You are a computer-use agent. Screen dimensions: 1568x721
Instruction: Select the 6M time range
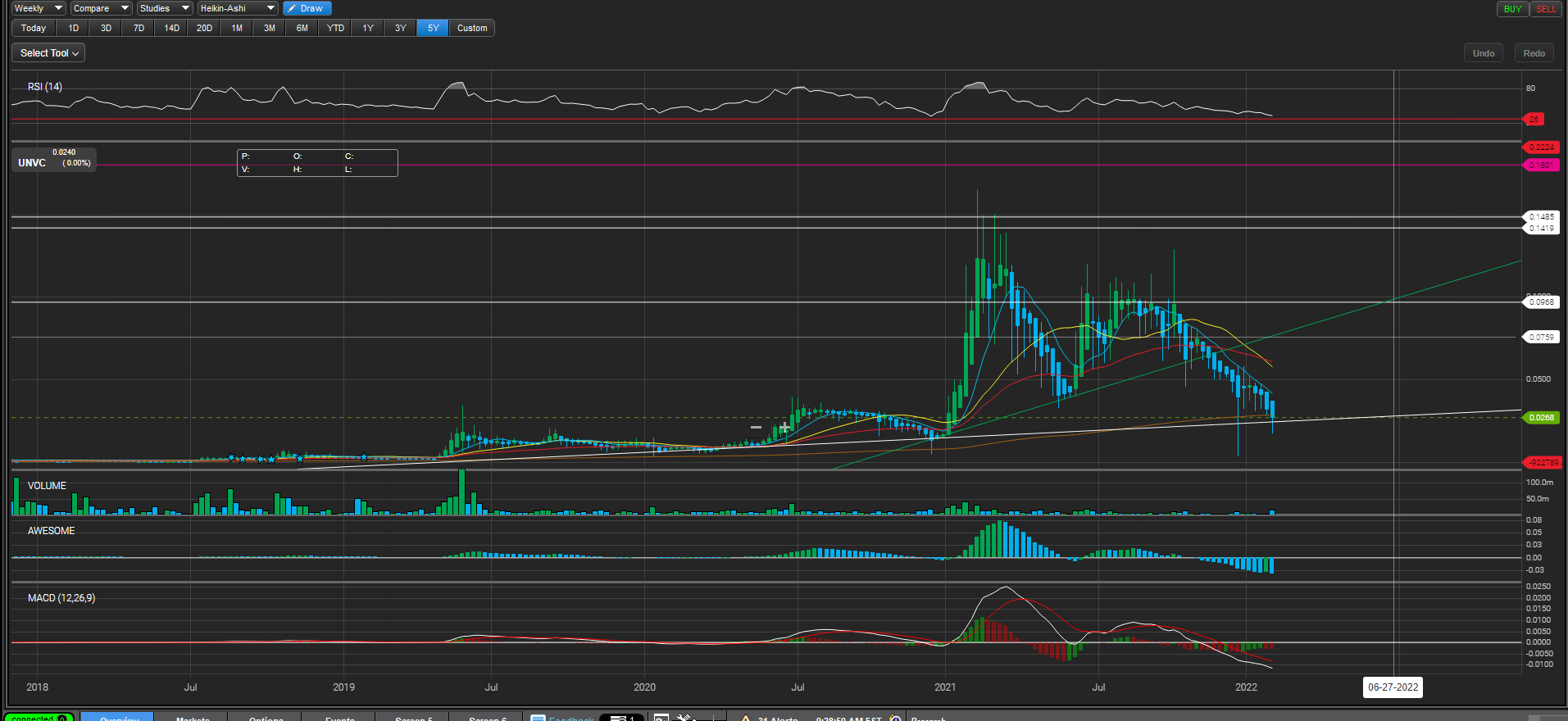302,28
